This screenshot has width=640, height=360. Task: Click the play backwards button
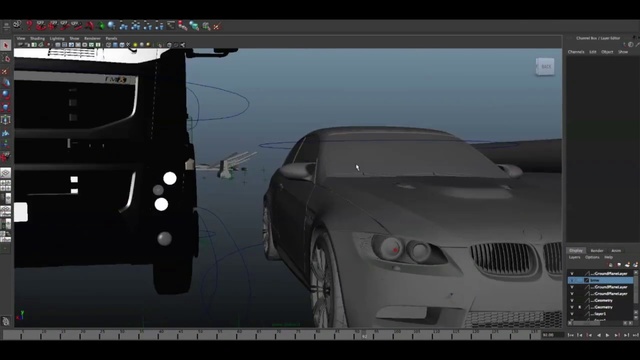[598, 335]
